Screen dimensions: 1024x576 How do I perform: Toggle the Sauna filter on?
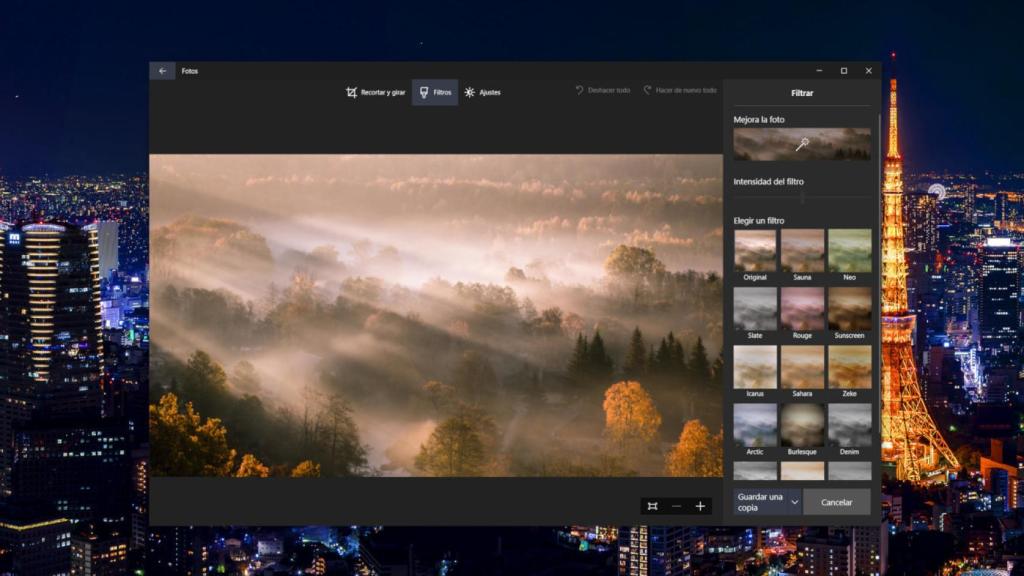[801, 249]
